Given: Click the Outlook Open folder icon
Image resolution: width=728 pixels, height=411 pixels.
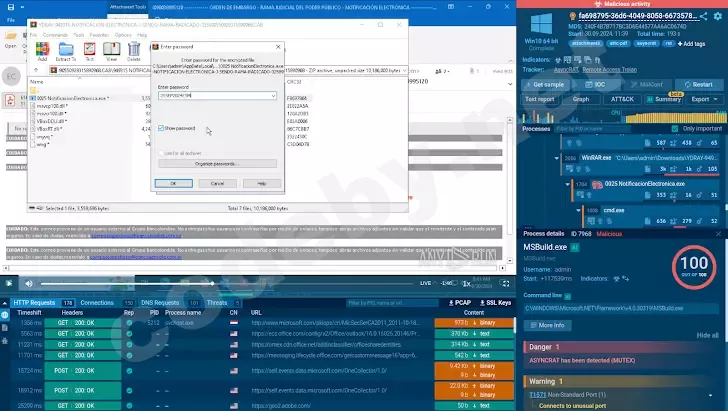Looking at the screenshot, I should pyautogui.click(x=10, y=36).
